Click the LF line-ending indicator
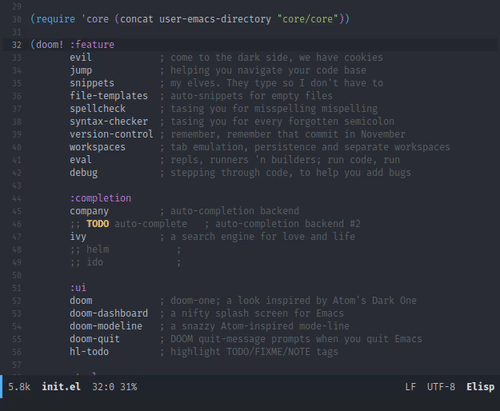The image size is (500, 411). coord(410,387)
